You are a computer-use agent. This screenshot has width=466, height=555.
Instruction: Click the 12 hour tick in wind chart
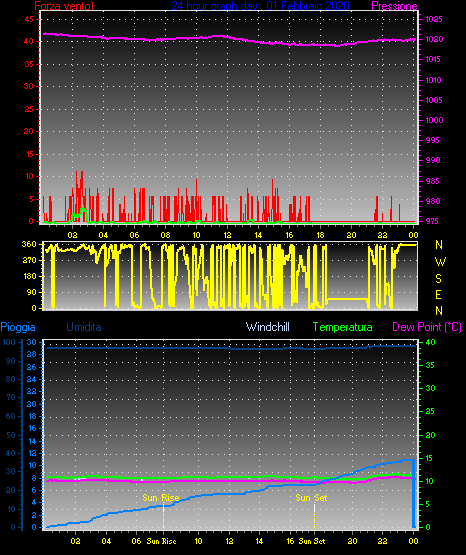pyautogui.click(x=228, y=235)
